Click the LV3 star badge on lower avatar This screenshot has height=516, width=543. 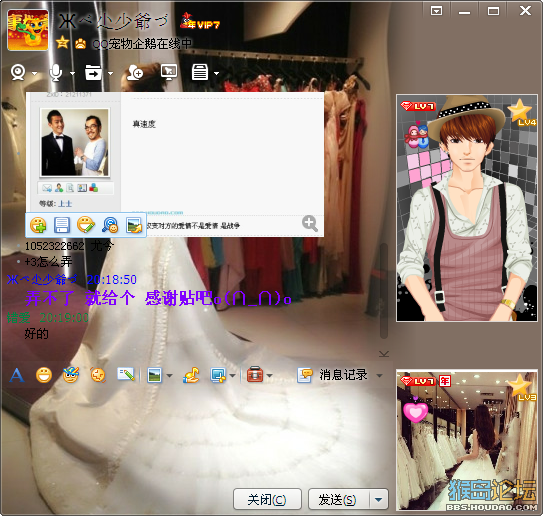tap(522, 387)
